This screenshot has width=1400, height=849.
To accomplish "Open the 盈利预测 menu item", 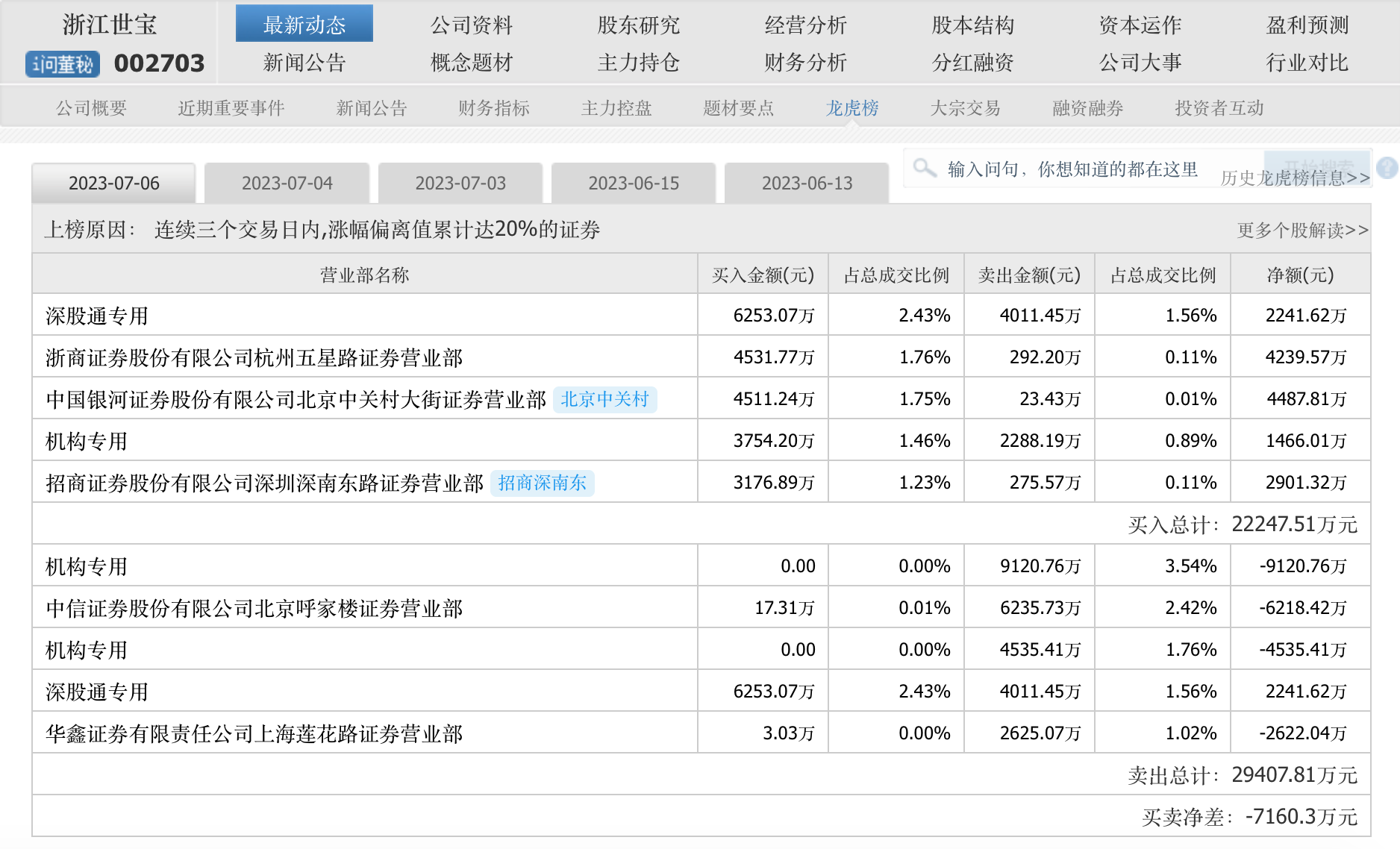I will pyautogui.click(x=1307, y=25).
